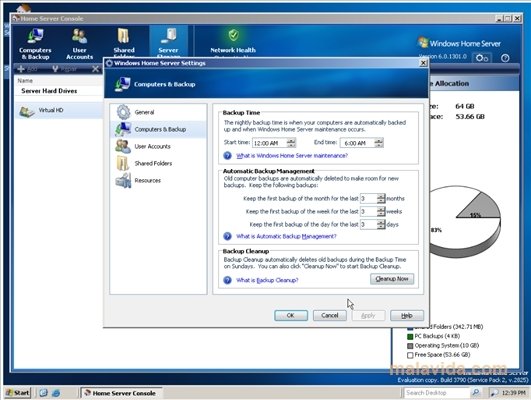531x400 pixels.
Task: Click the Shared Folders folder icon in settings
Action: [x=123, y=163]
